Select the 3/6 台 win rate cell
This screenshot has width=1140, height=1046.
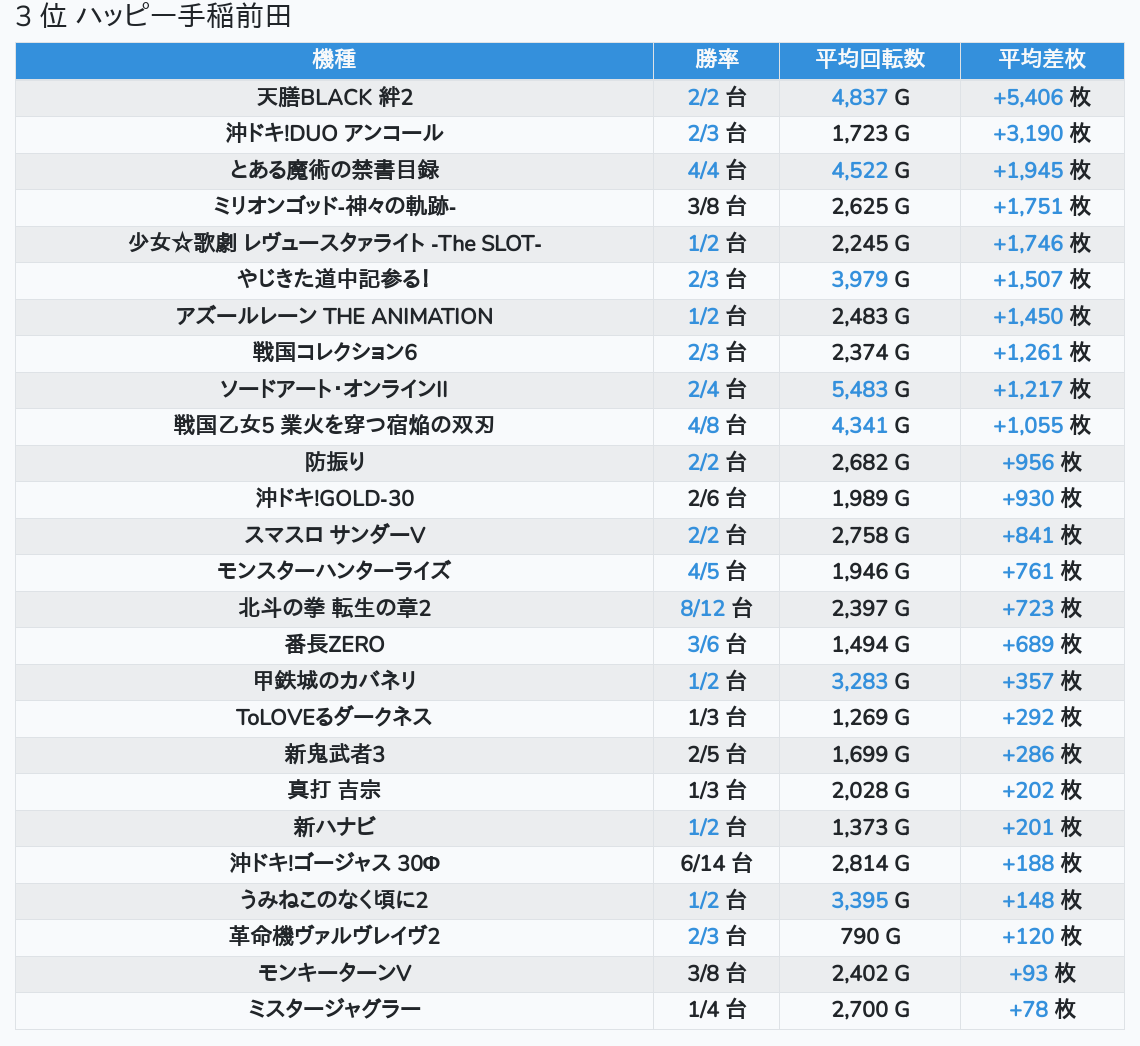coord(716,645)
